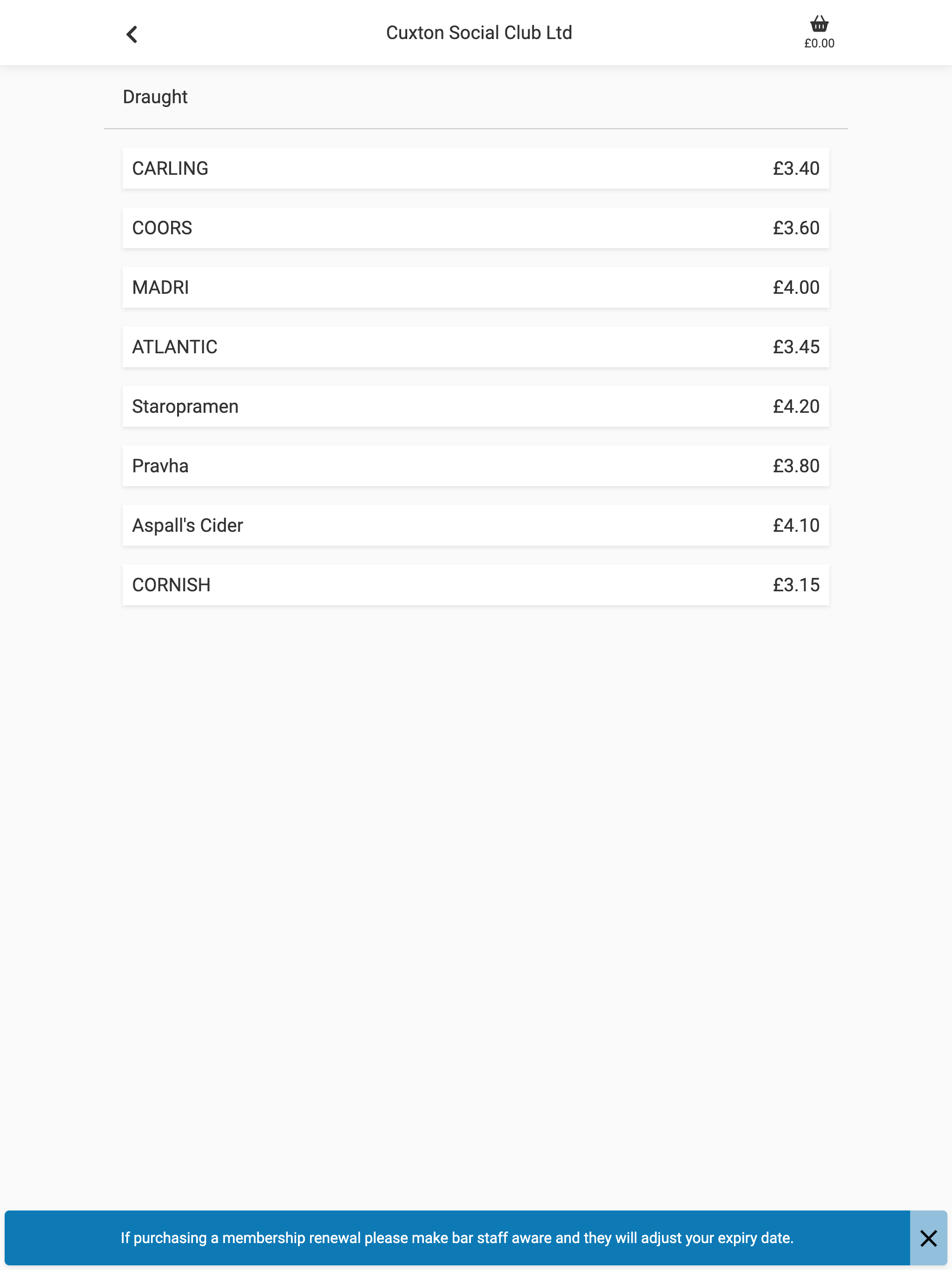Screen dimensions: 952x1270
Task: Click the £0.00 basket total
Action: pyautogui.click(x=819, y=43)
